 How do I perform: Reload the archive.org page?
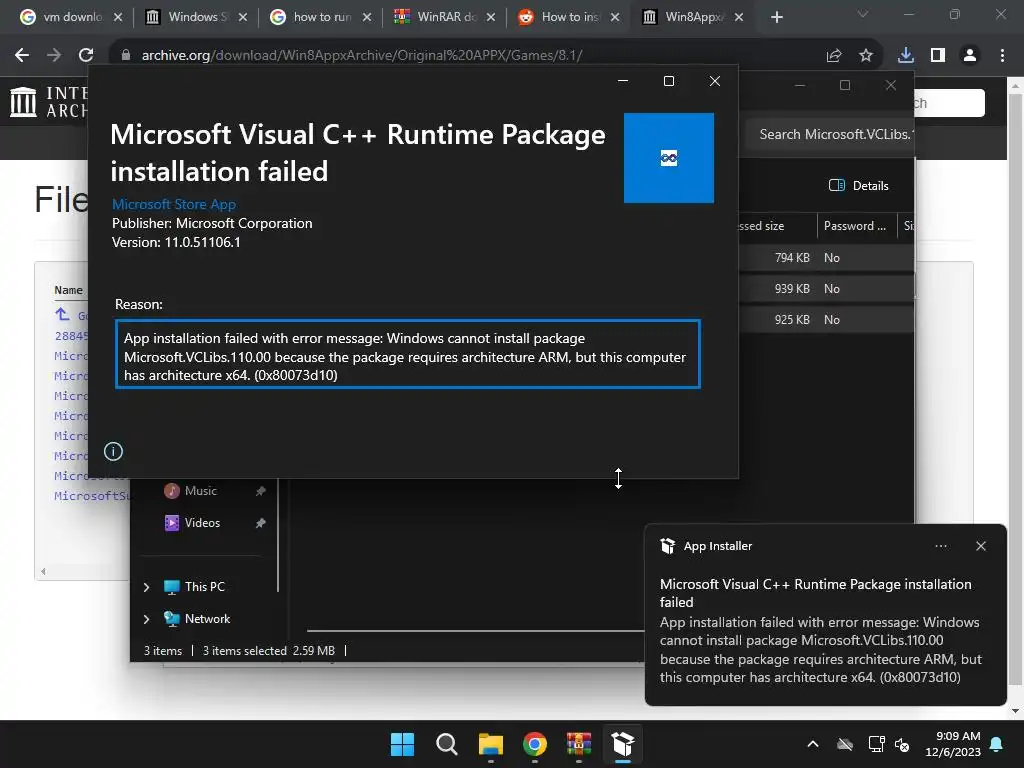(86, 55)
